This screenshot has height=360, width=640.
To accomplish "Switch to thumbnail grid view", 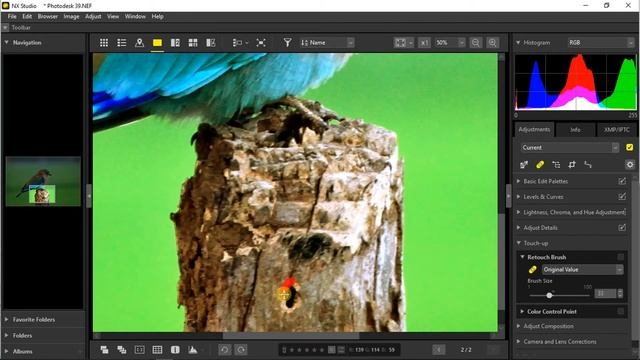I will click(104, 42).
